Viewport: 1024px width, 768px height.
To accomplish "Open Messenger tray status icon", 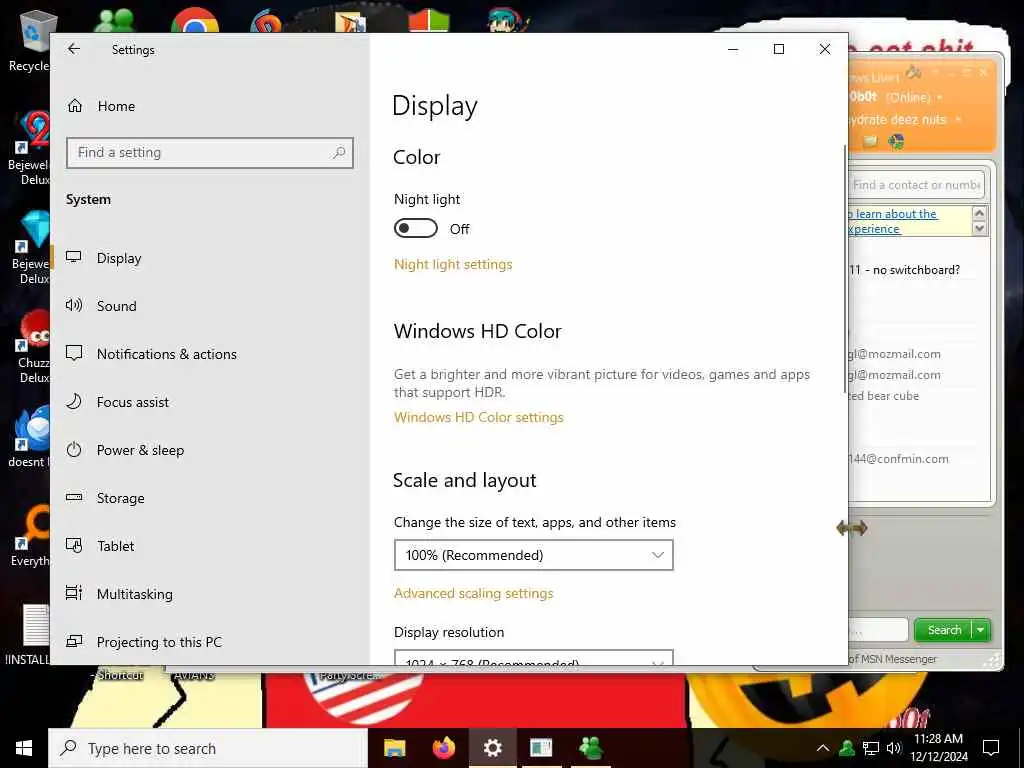I will coord(847,748).
